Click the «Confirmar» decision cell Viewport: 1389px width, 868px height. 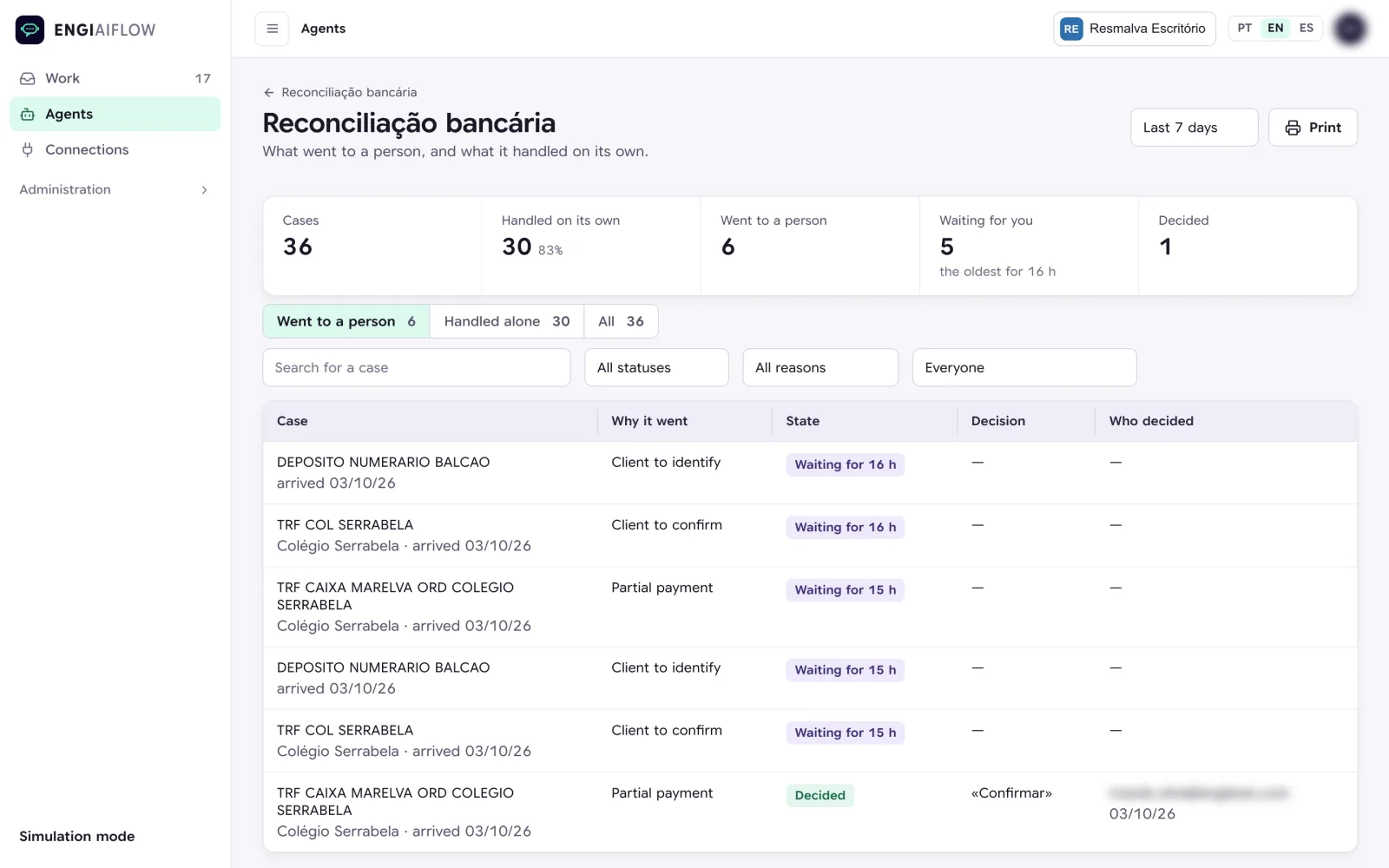pos(1011,792)
